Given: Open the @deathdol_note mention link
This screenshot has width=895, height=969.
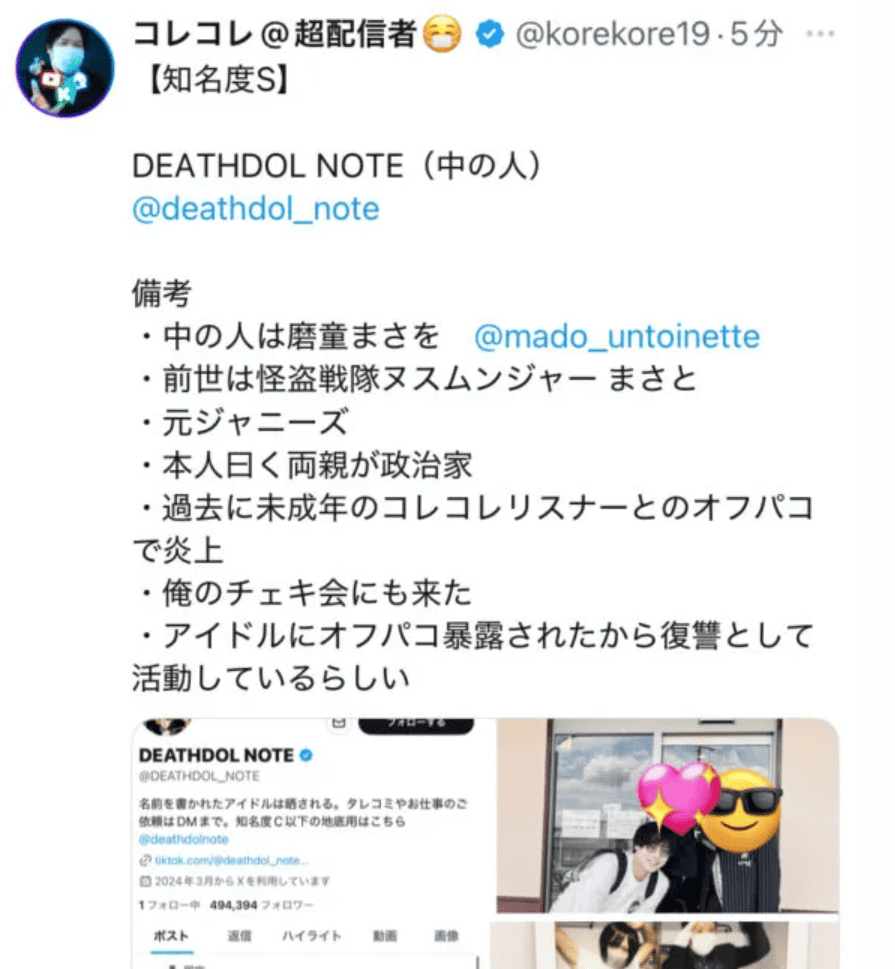Looking at the screenshot, I should pos(256,209).
